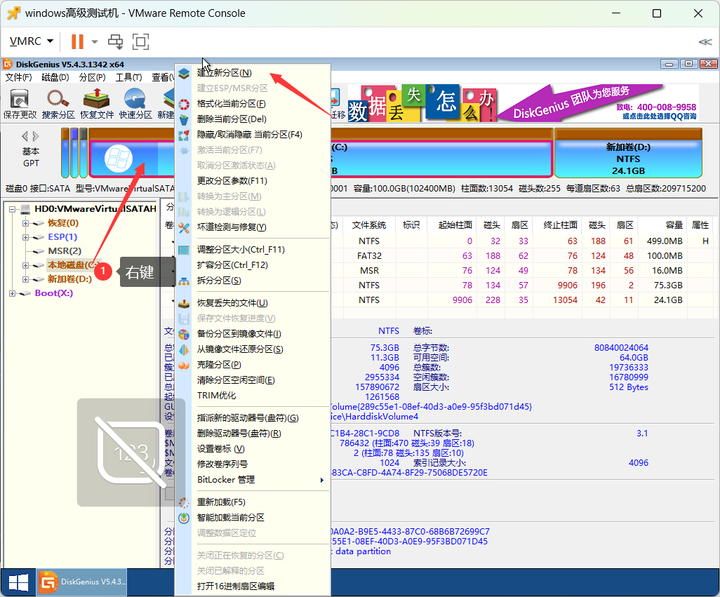Choose 打开16进制扇区编辑 menu entry
Screen dimensions: 720x597
pos(253,586)
